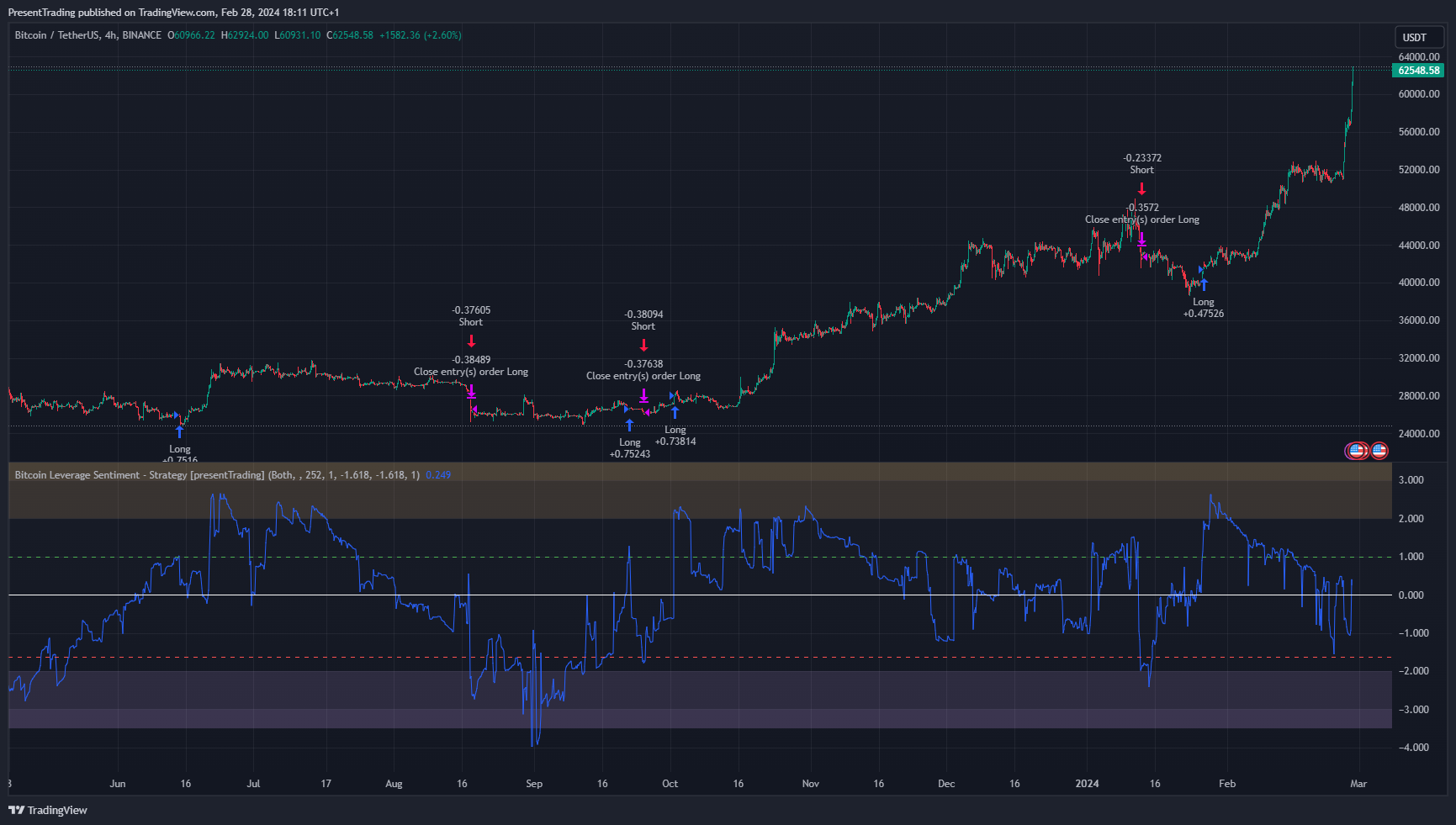This screenshot has width=1456, height=825.
Task: Click the Long +0.73814 trade label
Action: pyautogui.click(x=675, y=436)
